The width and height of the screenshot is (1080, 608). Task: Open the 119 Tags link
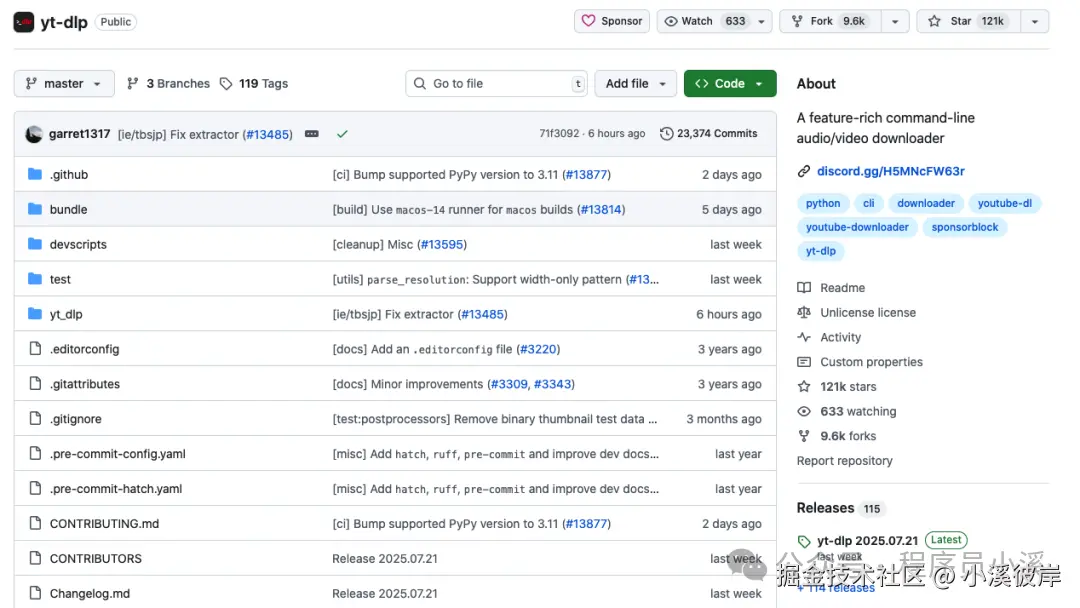254,84
